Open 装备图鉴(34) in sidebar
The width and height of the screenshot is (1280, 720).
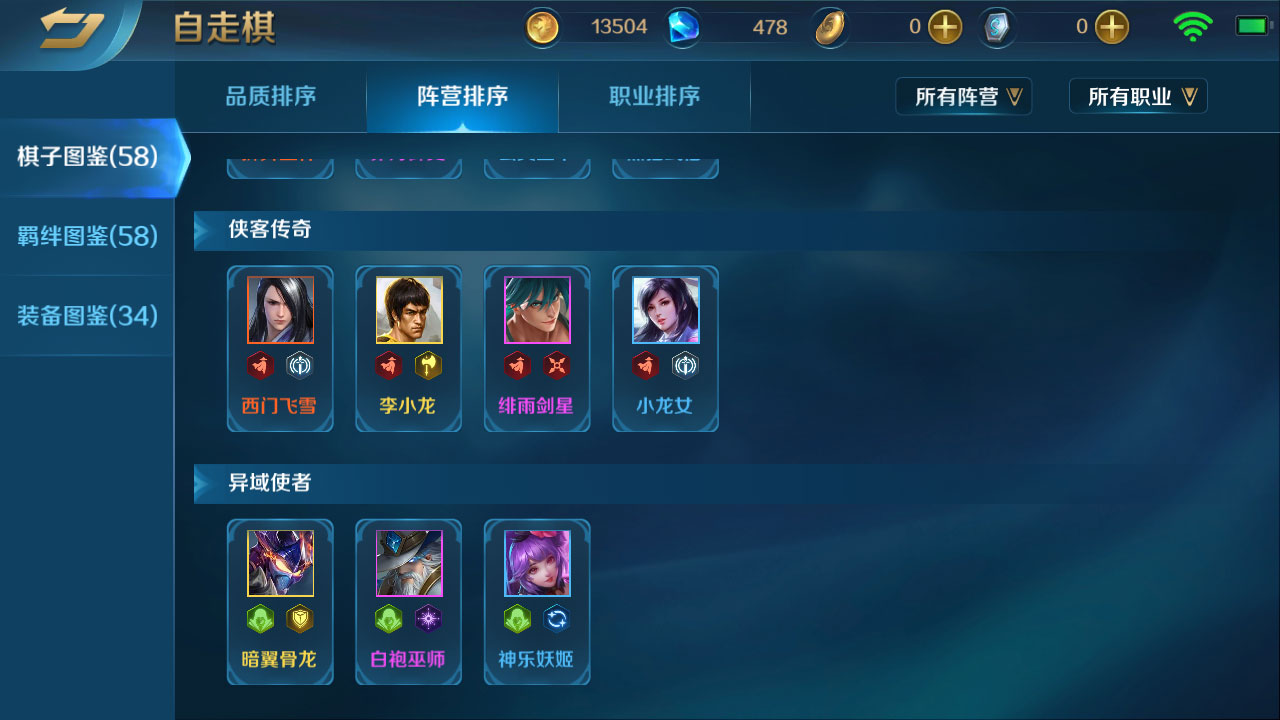pos(88,316)
